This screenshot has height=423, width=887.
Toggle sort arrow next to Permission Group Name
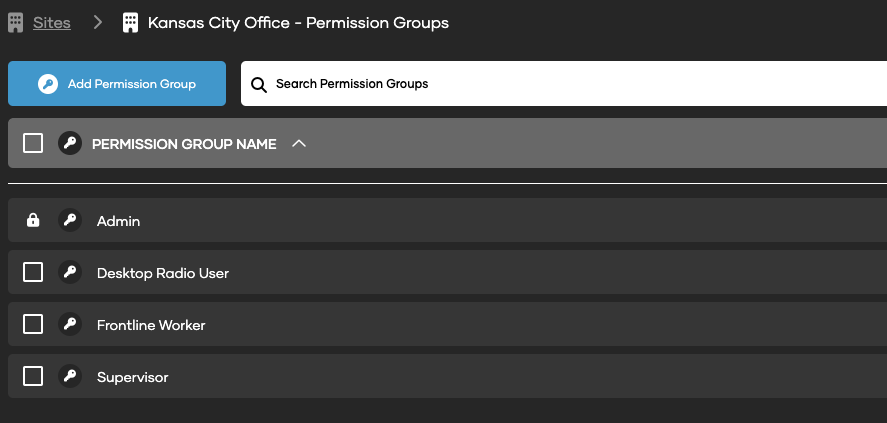point(298,143)
